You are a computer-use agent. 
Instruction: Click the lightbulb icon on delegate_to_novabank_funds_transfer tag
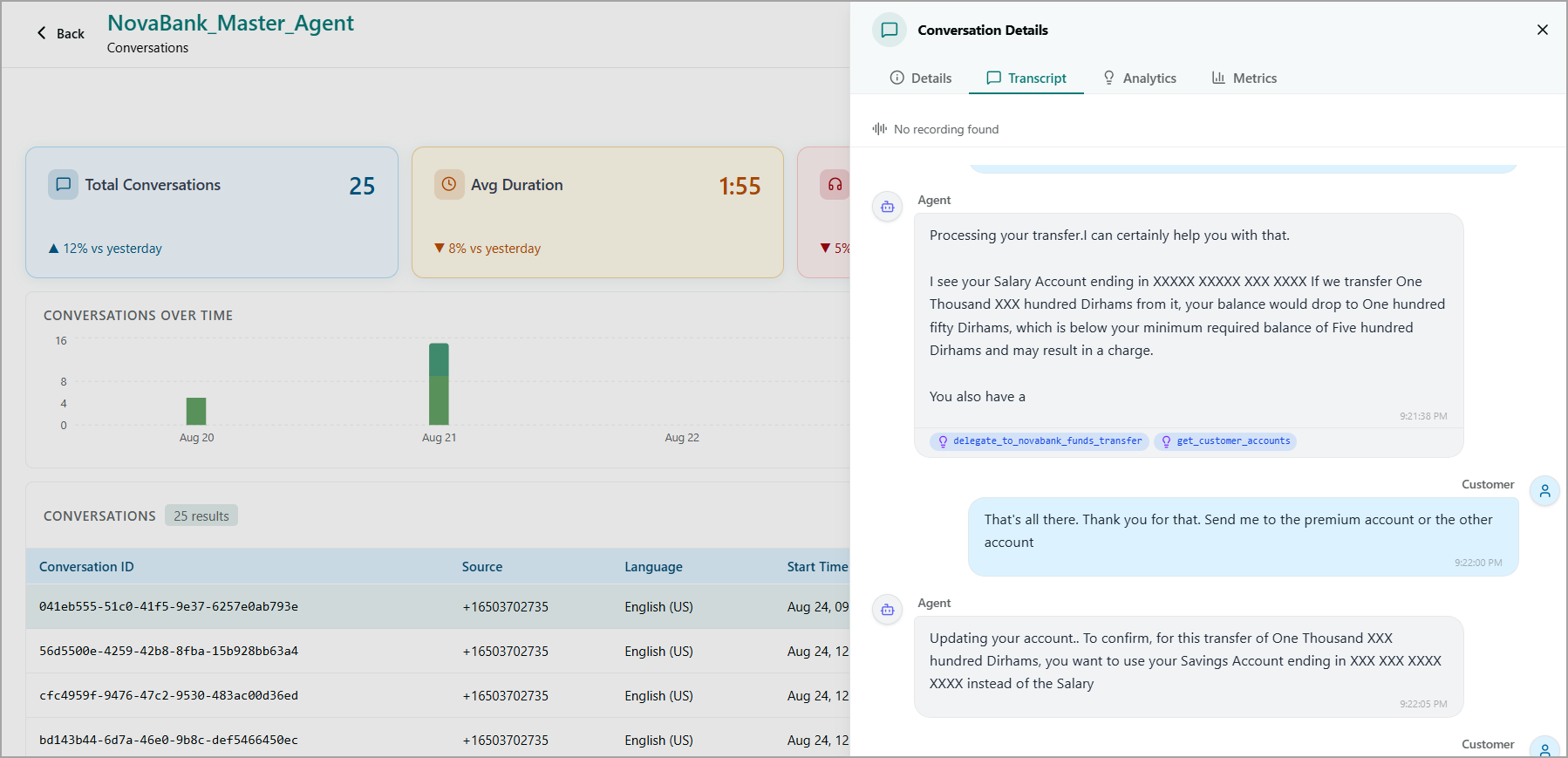pos(943,441)
